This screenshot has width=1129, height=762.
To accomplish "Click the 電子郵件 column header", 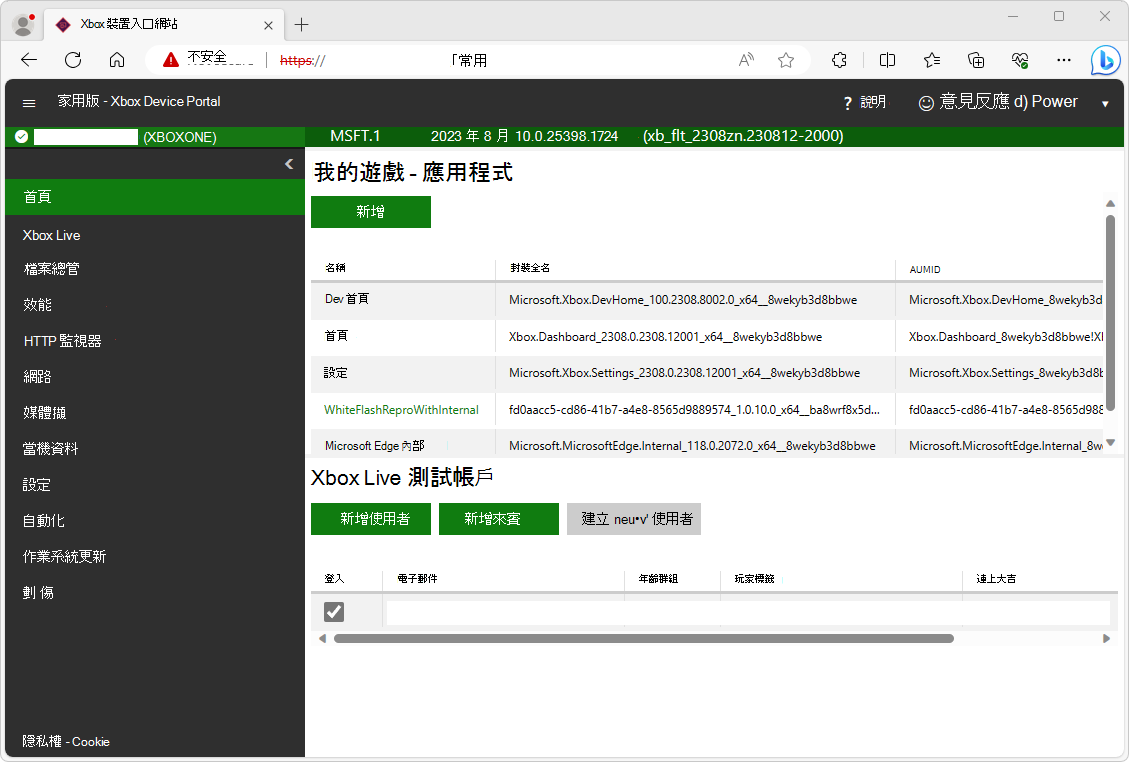I will [417, 578].
